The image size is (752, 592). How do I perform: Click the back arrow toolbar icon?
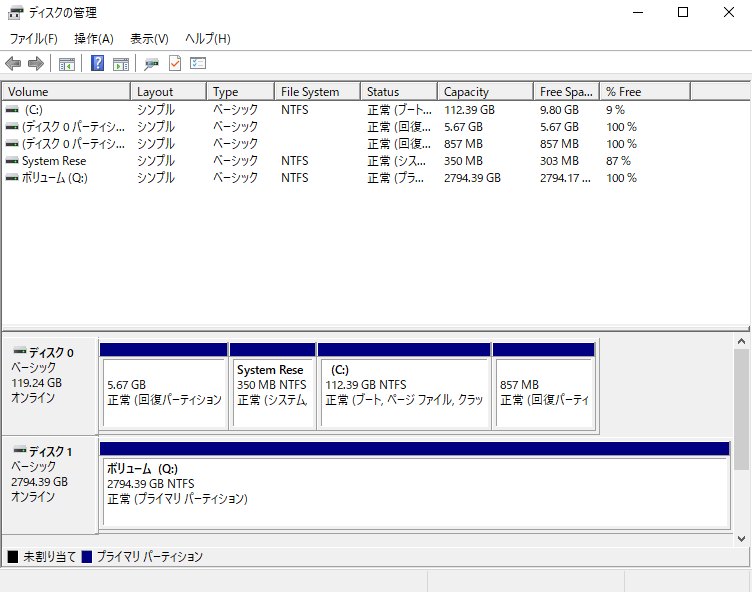click(x=13, y=64)
